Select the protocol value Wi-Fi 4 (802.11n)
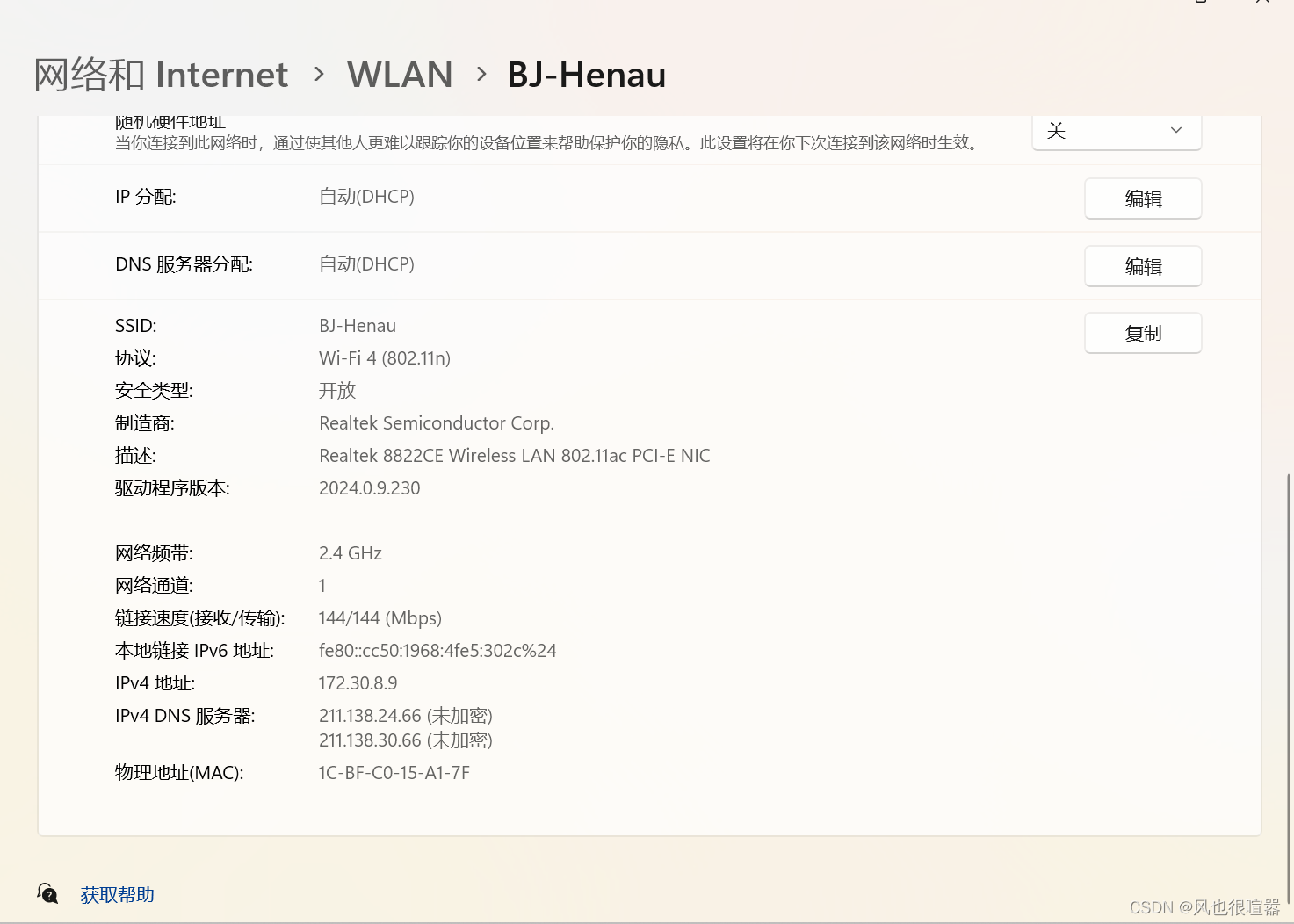 click(x=385, y=358)
